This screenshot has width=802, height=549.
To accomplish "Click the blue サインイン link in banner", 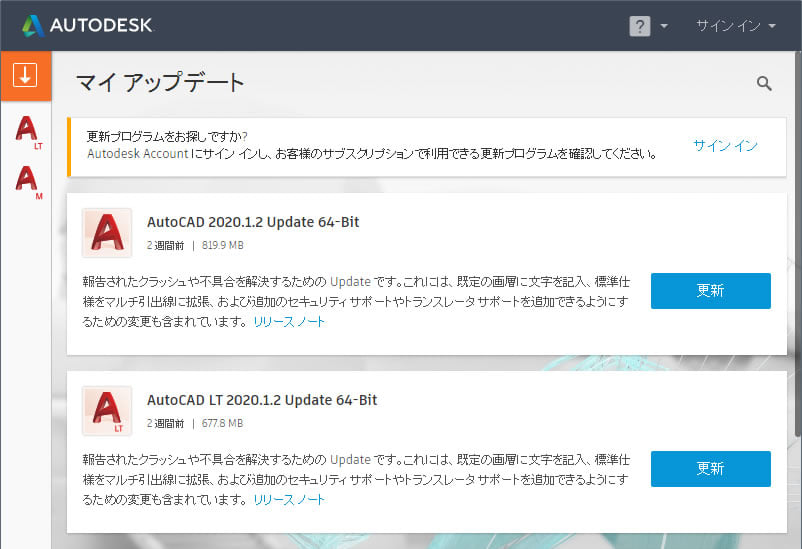I will (x=725, y=146).
